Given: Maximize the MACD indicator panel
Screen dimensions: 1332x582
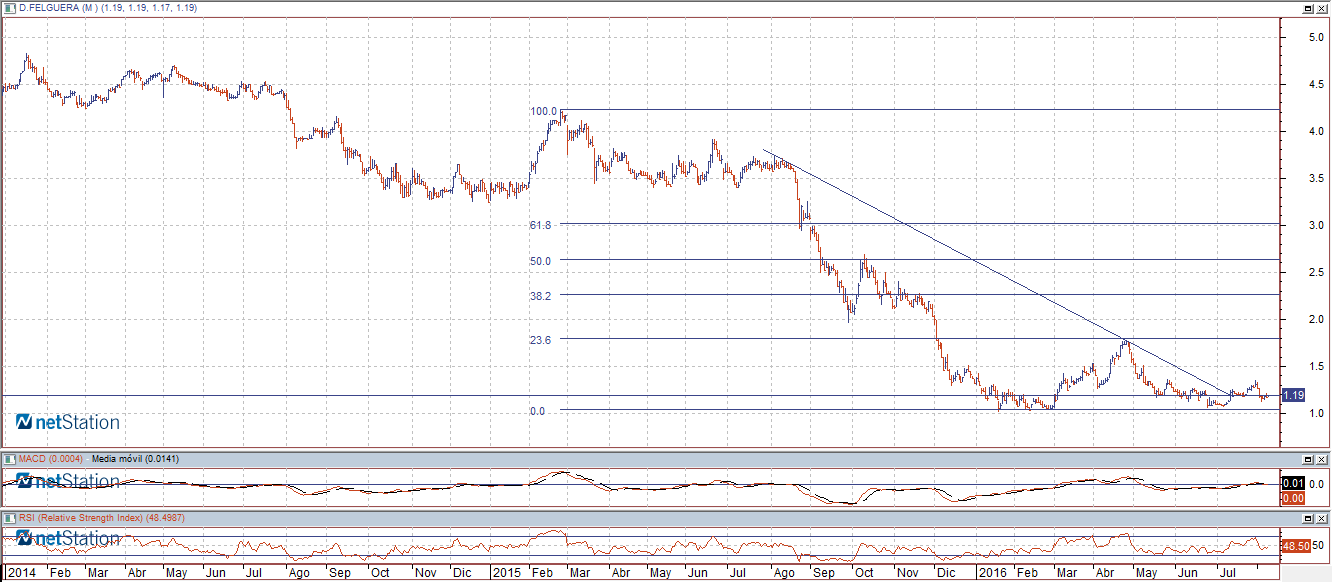Looking at the screenshot, I should click(1308, 458).
